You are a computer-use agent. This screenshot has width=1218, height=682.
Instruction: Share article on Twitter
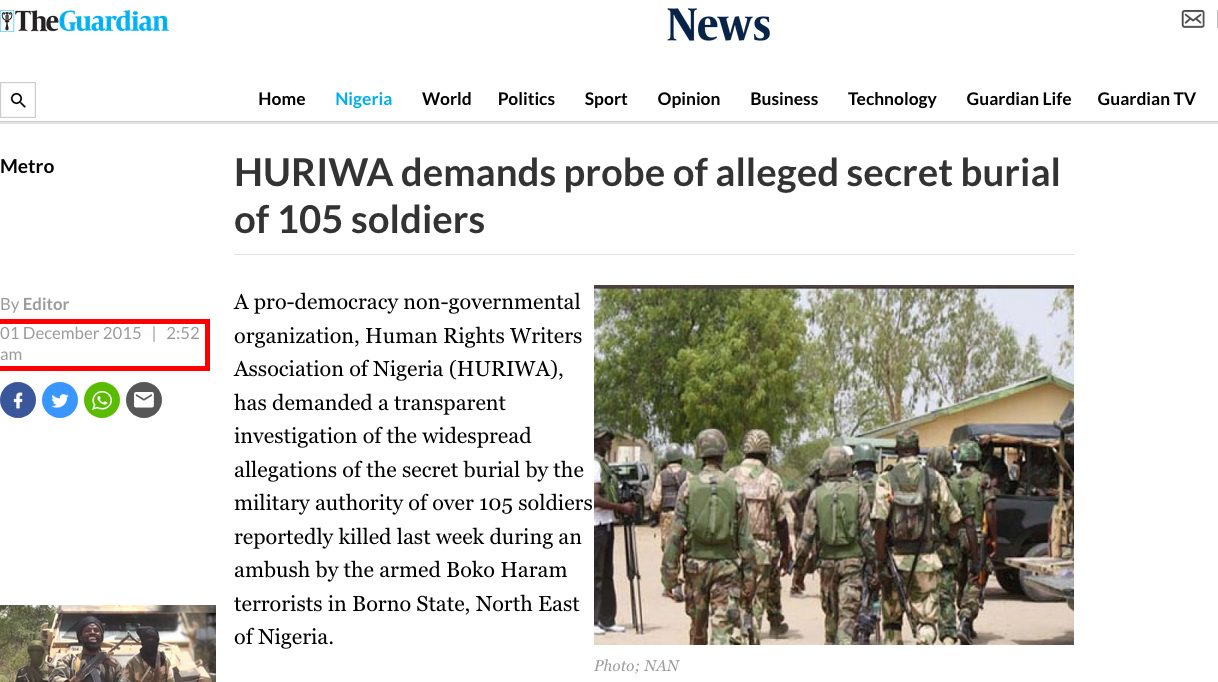coord(60,401)
